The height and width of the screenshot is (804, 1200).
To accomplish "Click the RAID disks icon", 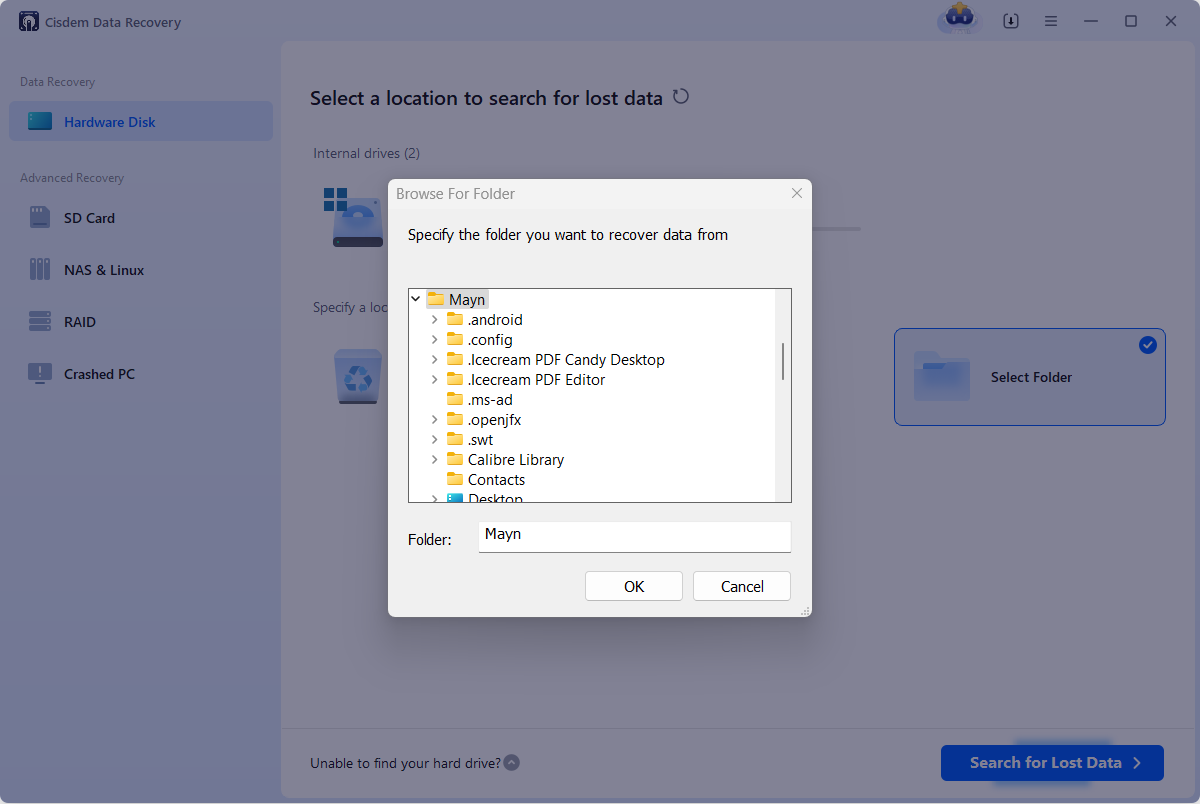I will pyautogui.click(x=40, y=321).
